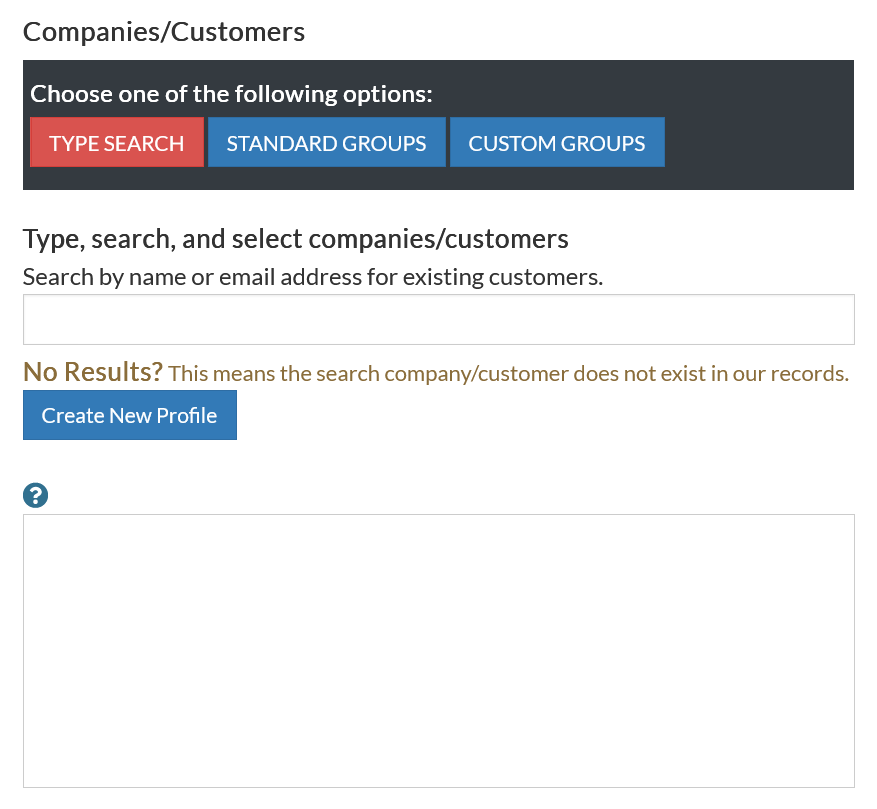
Task: Click the question mark help icon
Action: point(36,495)
